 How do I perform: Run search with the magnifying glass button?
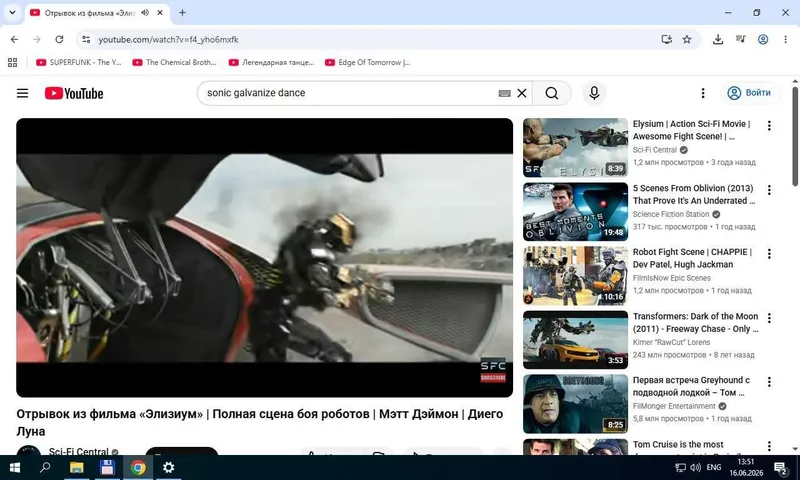[x=552, y=93]
